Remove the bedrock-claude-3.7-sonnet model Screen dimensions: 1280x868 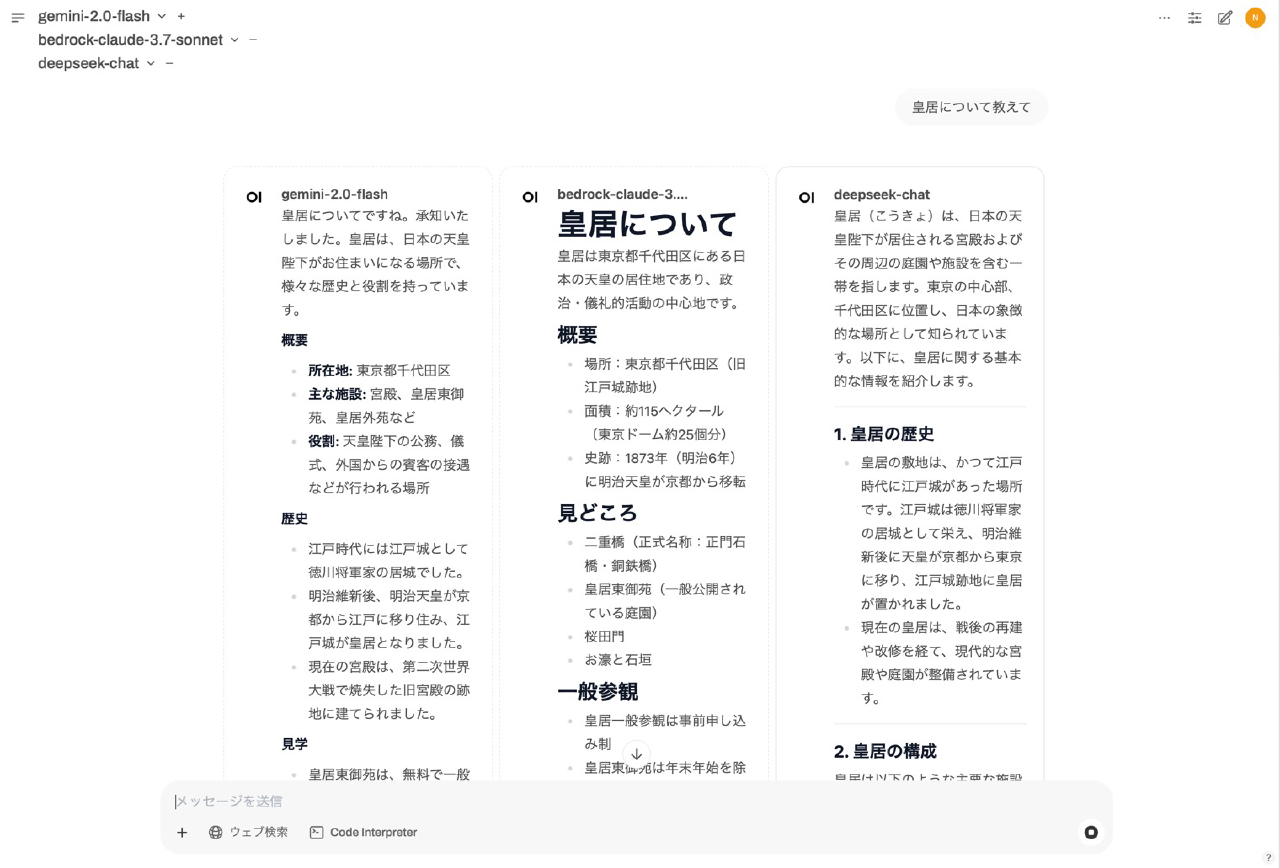(253, 39)
